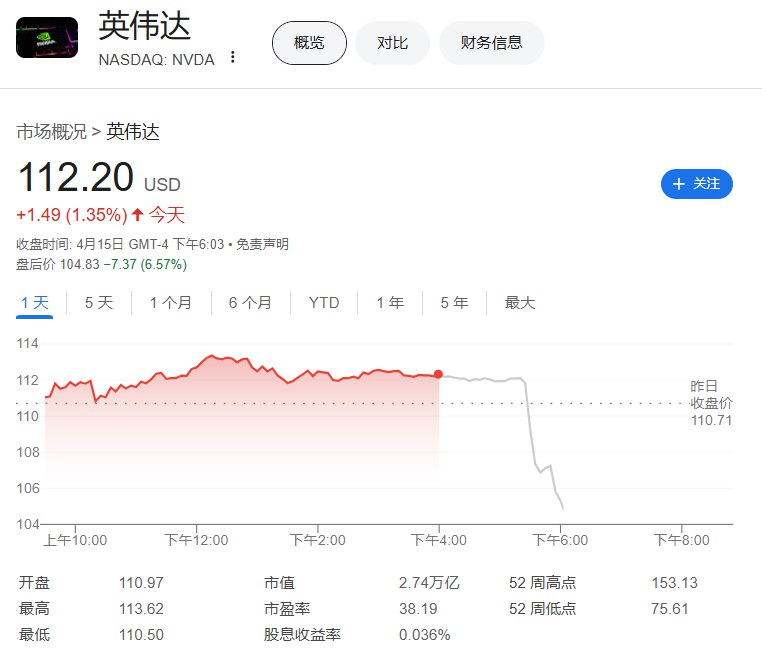
Task: Select the YTD time range tab
Action: 324,303
